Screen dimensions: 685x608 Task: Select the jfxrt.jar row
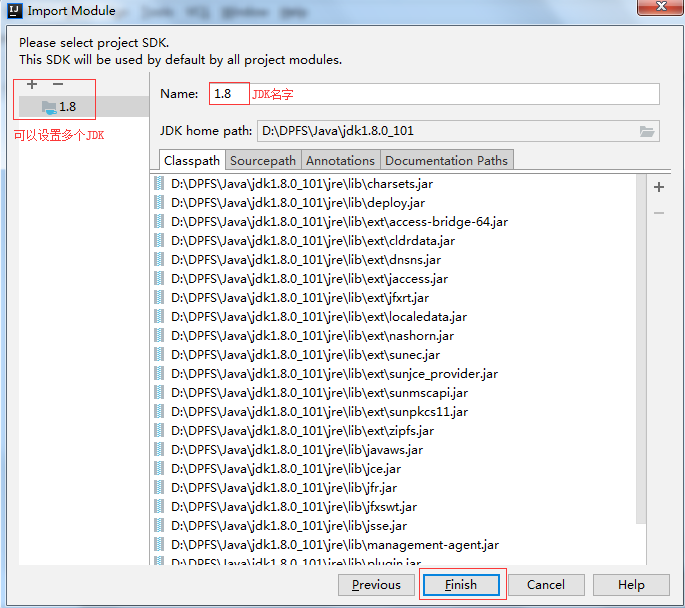point(393,298)
